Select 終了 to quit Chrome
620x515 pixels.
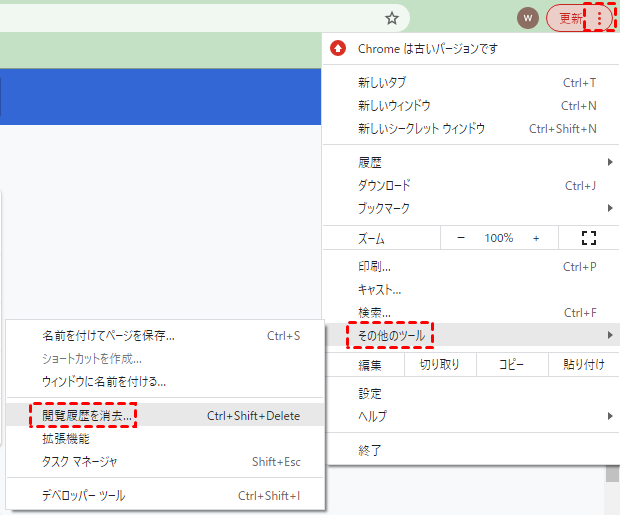[x=471, y=450]
